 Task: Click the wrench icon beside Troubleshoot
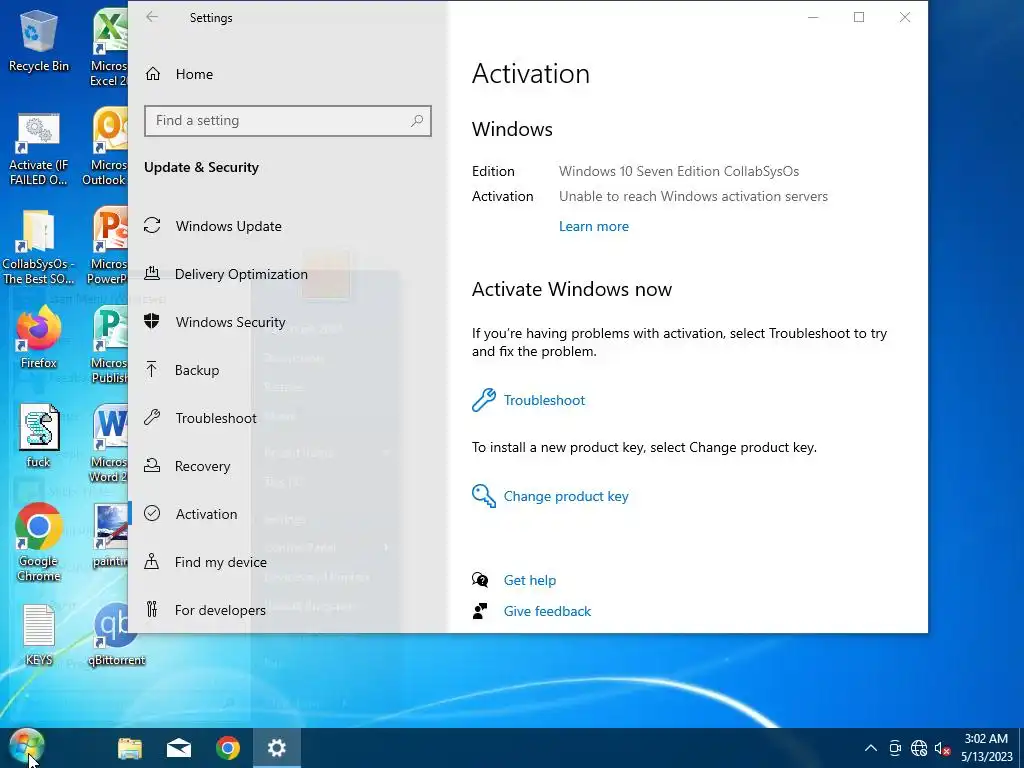pyautogui.click(x=484, y=400)
